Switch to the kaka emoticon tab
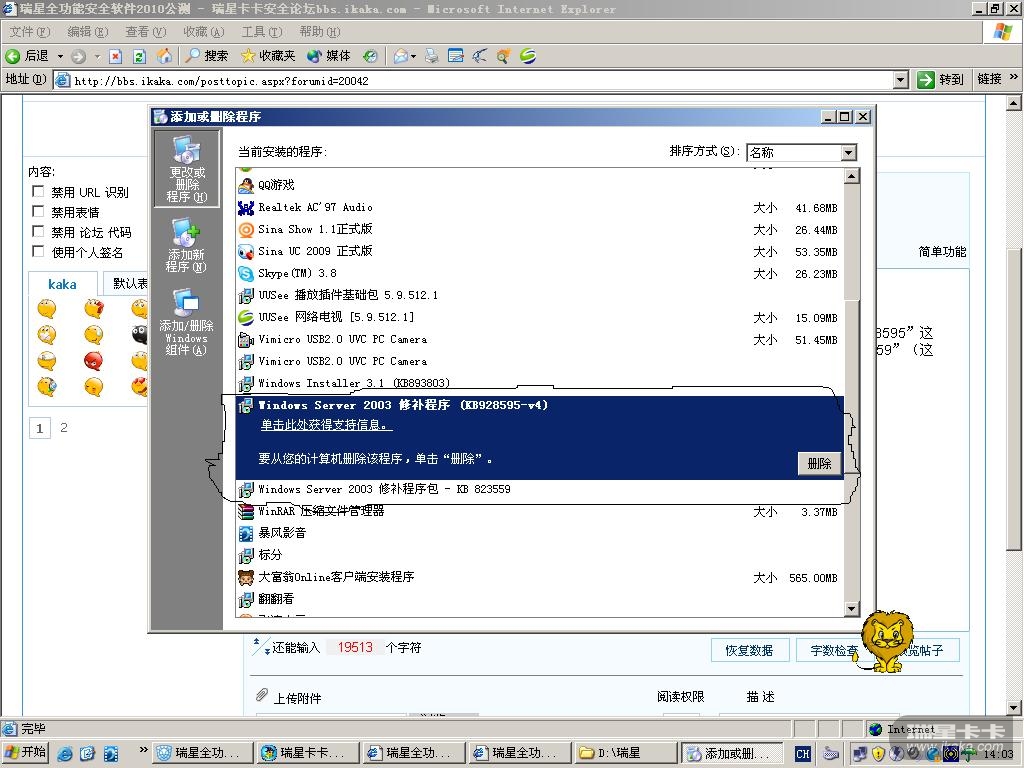The height and width of the screenshot is (768, 1024). 63,284
